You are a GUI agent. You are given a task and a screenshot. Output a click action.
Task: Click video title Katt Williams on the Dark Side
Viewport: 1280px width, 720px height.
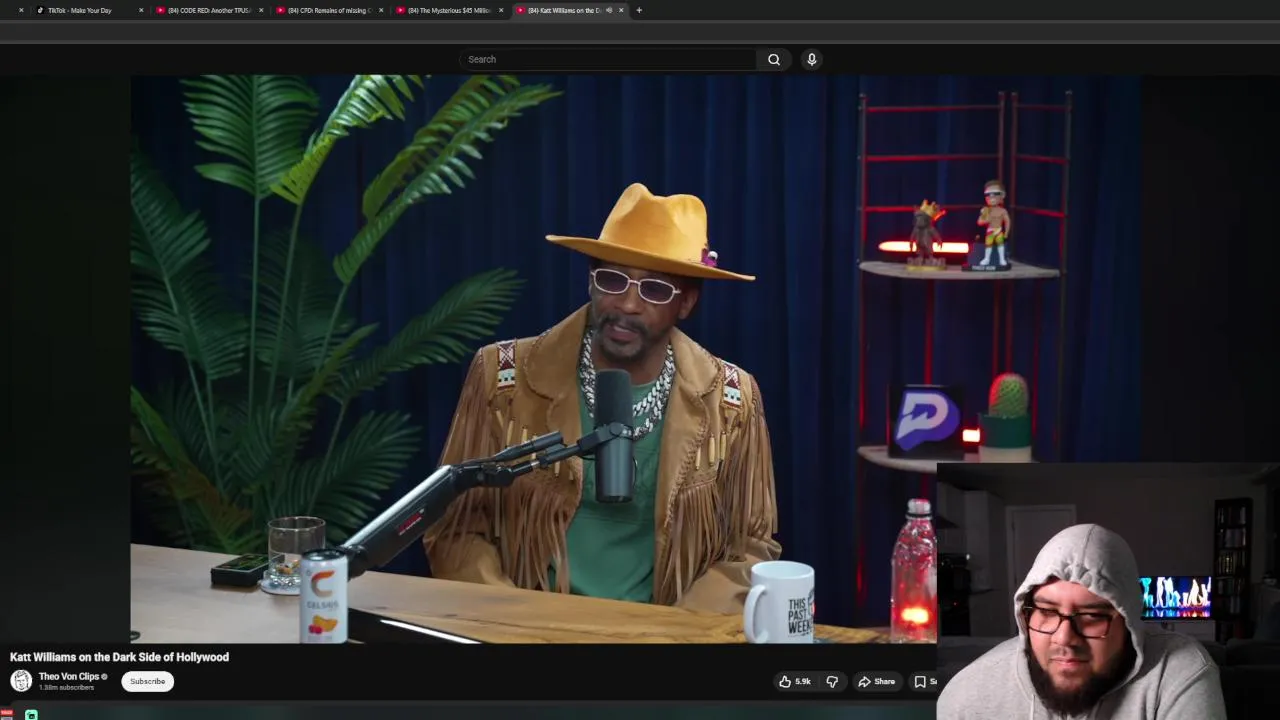119,657
